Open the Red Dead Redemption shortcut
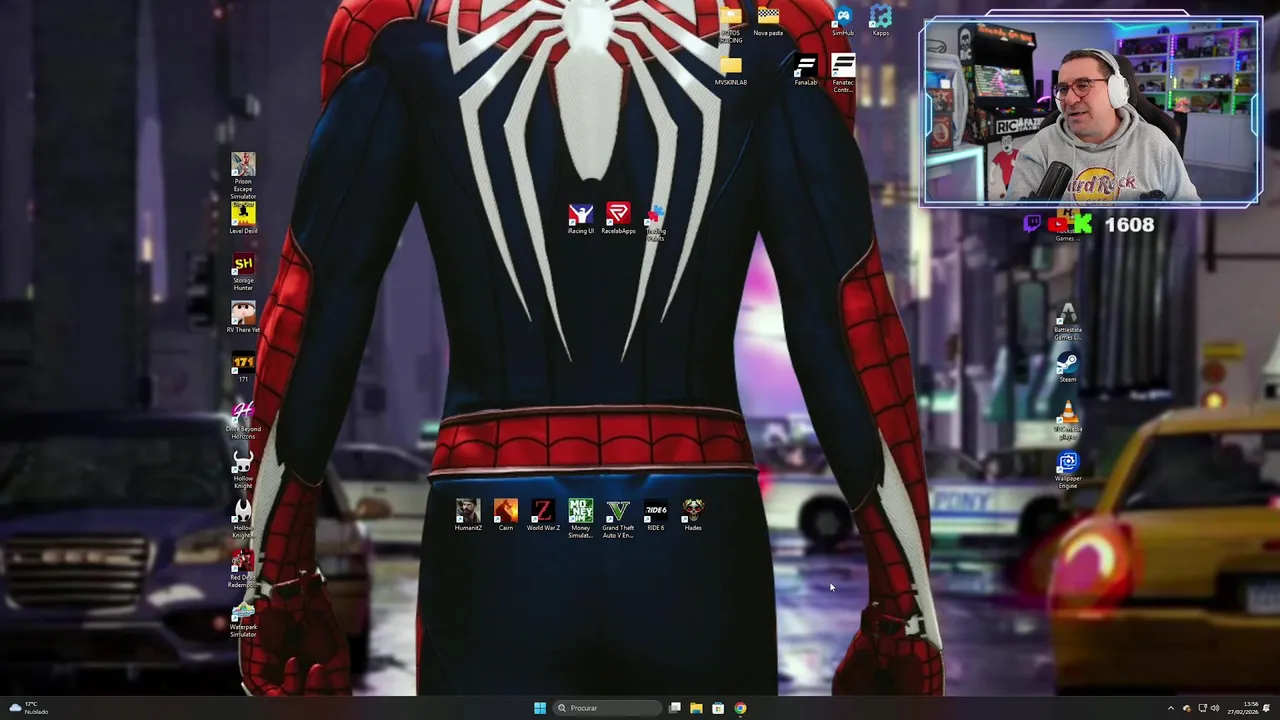This screenshot has width=1280, height=720. point(243,569)
